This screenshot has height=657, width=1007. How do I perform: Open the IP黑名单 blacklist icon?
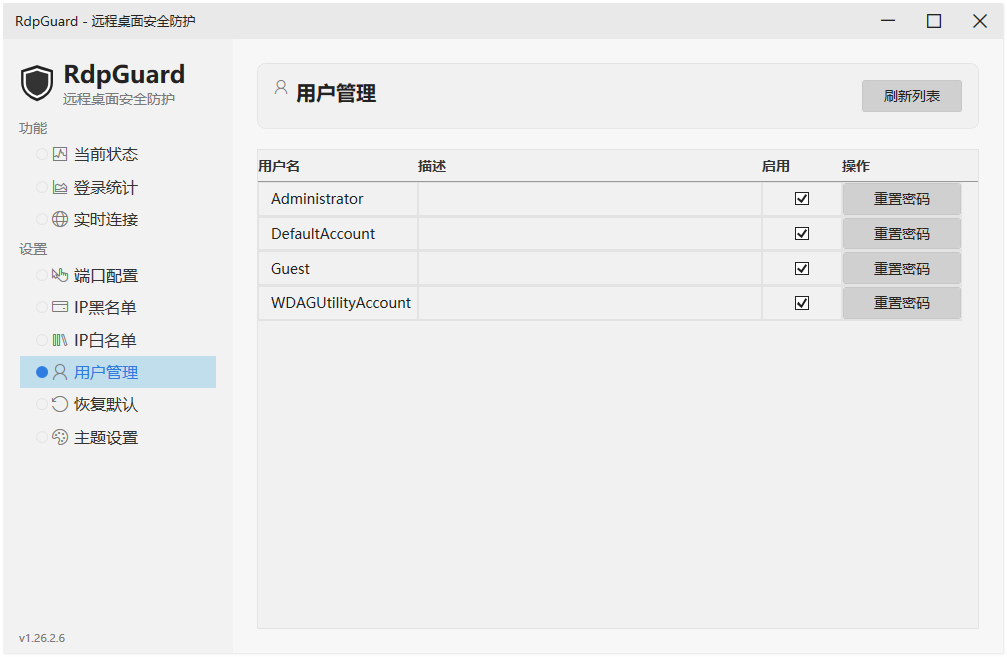[58, 307]
